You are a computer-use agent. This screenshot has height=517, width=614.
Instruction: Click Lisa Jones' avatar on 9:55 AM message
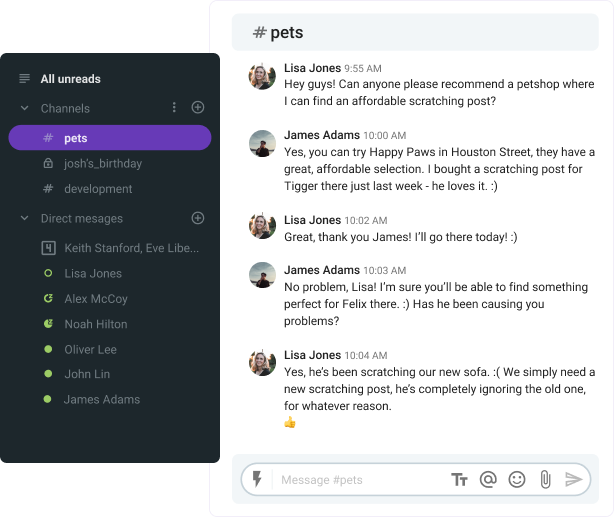(262, 76)
